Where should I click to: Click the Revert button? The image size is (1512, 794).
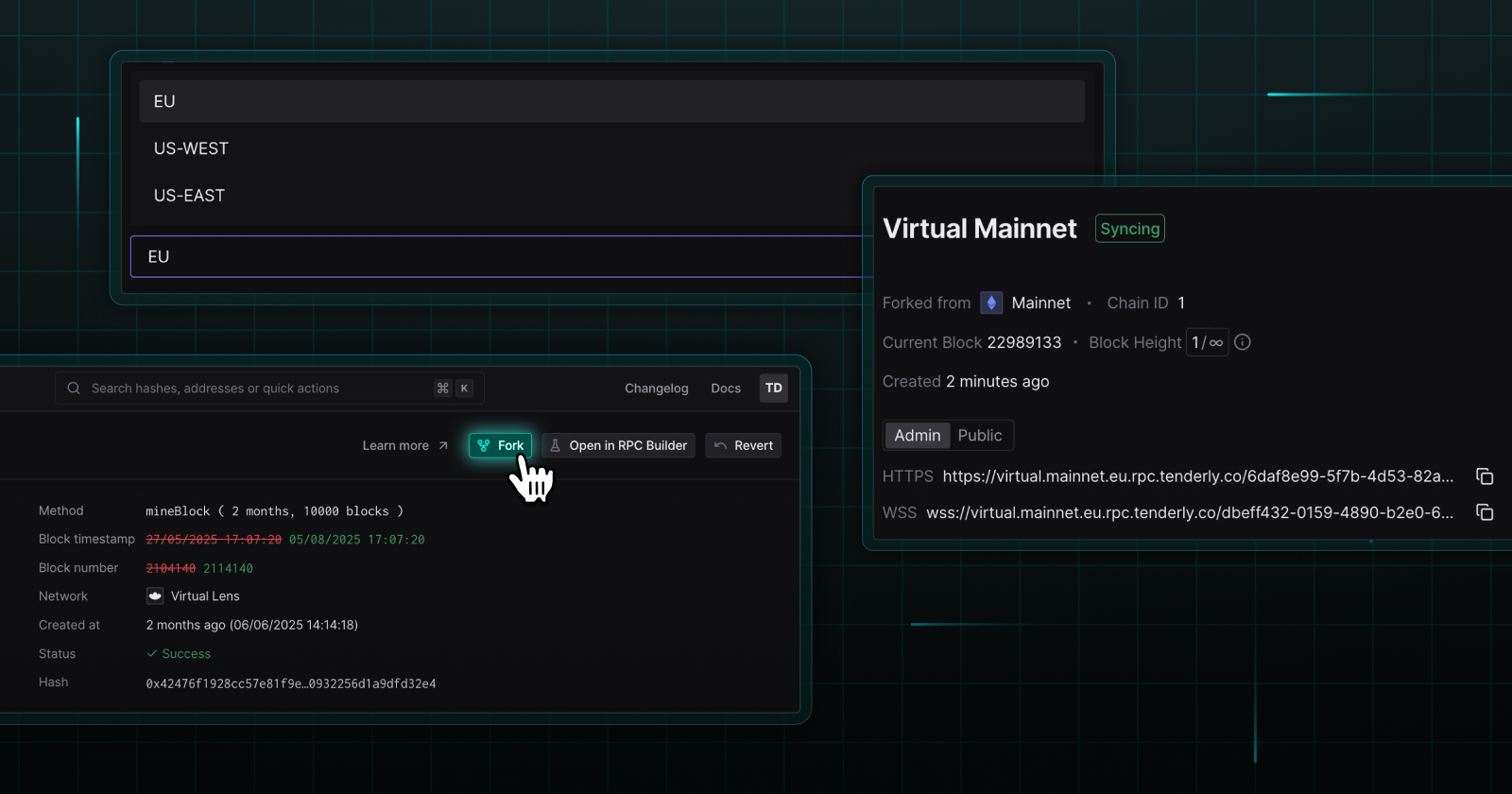[x=743, y=445]
